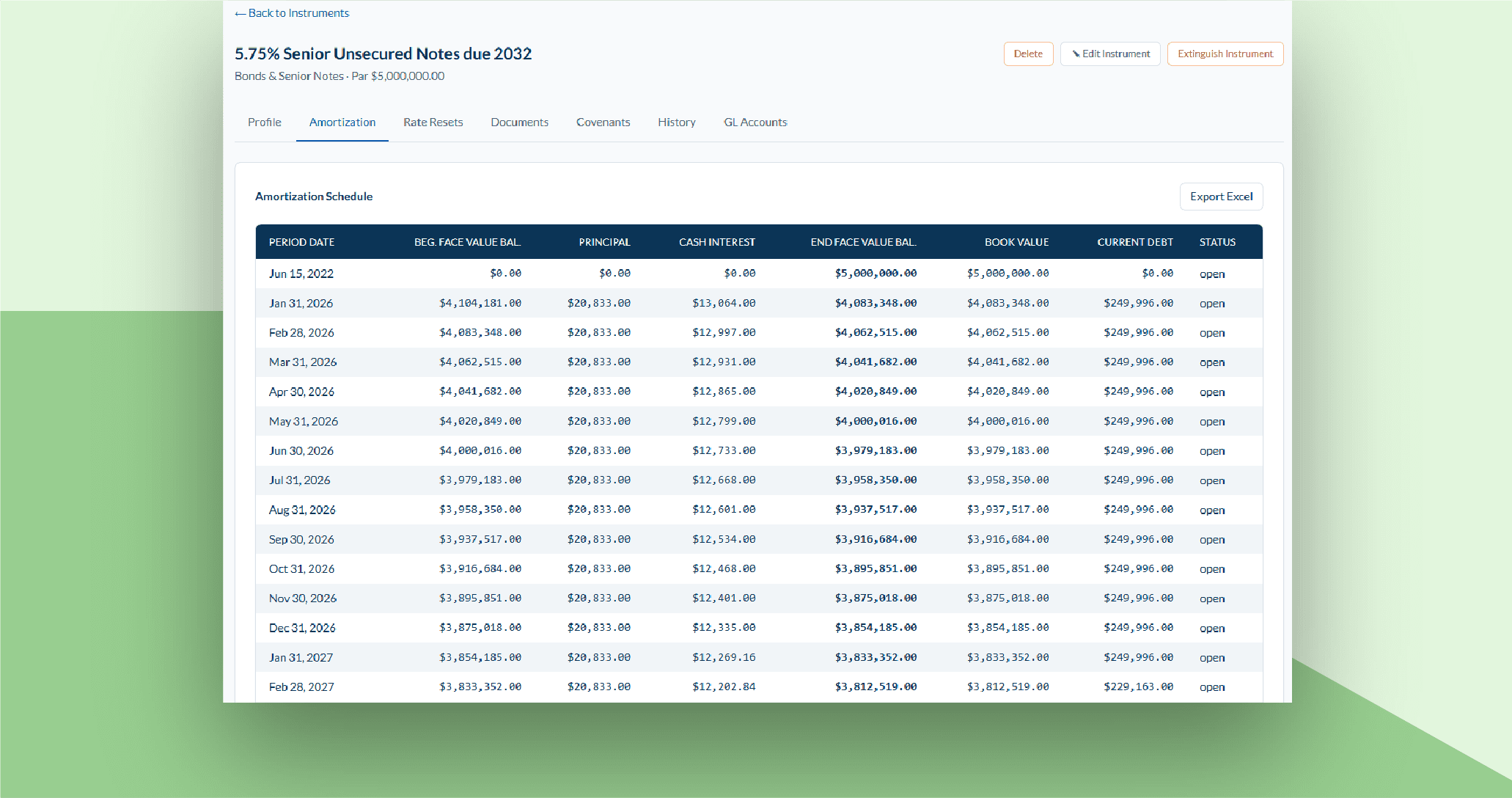This screenshot has width=1512, height=798.
Task: Select the Jul 31, 2026 period date
Action: (299, 480)
